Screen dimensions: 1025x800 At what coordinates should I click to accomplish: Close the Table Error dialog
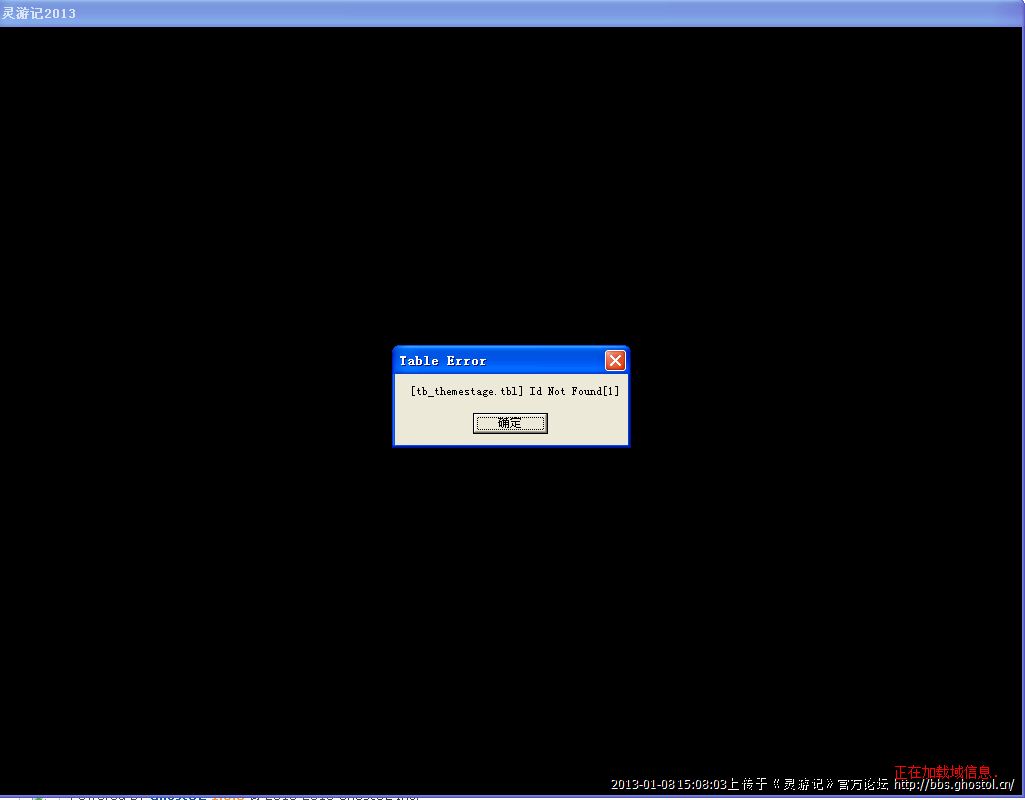[x=615, y=360]
